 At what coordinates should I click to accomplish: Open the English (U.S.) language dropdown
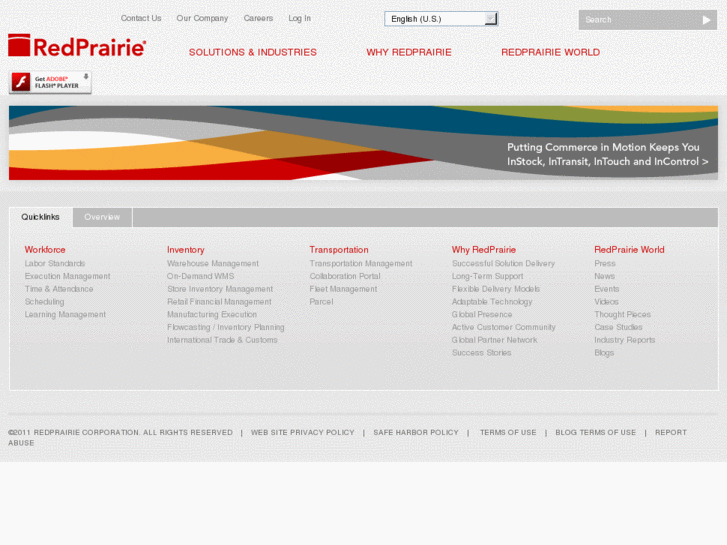(x=441, y=19)
